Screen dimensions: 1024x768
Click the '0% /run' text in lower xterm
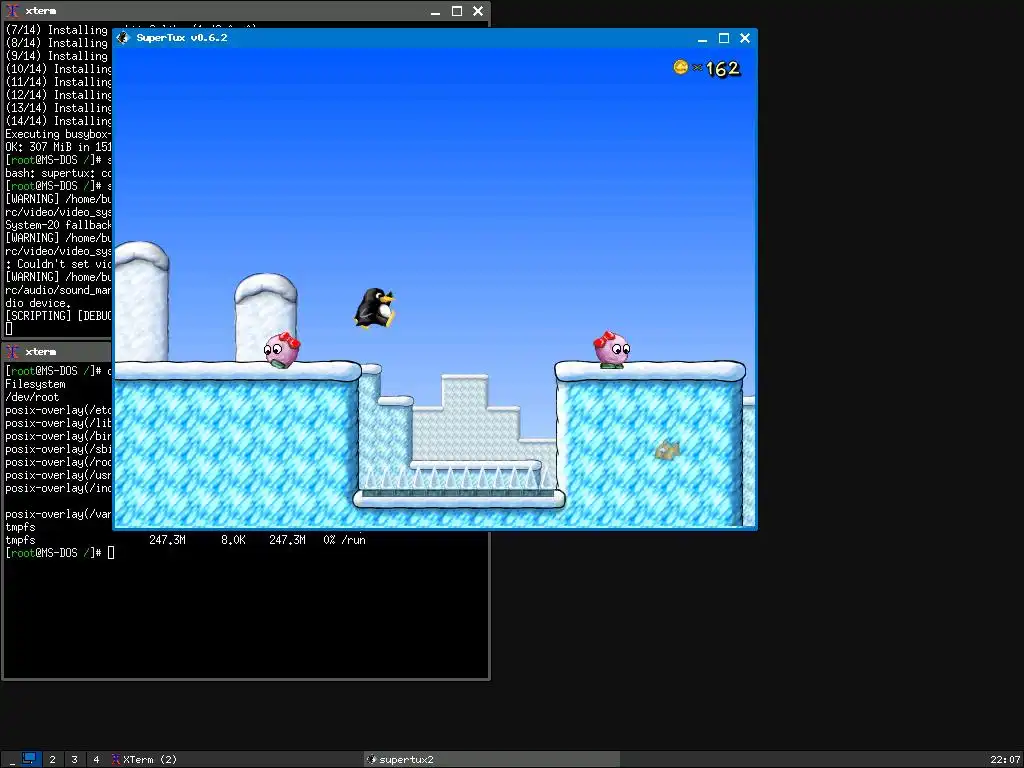[344, 540]
